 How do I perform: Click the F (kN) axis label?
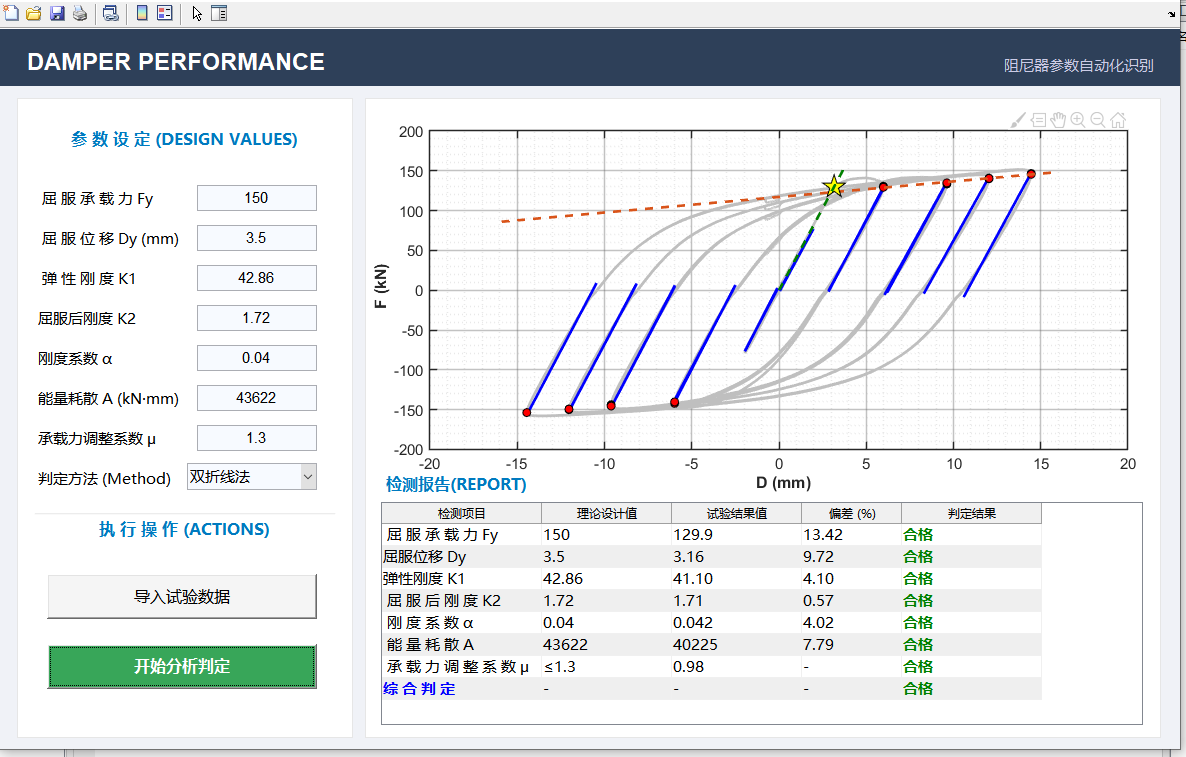pos(380,286)
